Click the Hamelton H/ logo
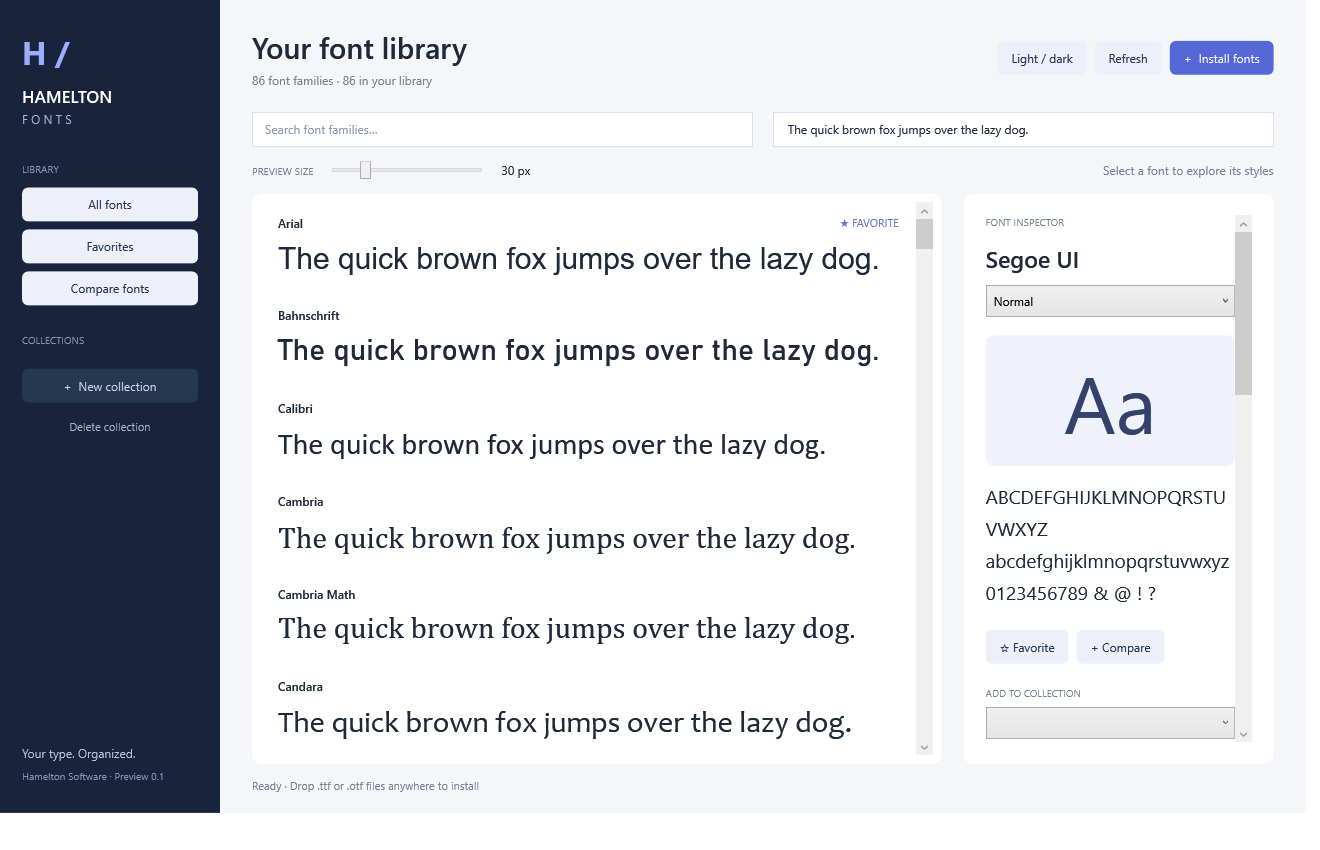 46,54
